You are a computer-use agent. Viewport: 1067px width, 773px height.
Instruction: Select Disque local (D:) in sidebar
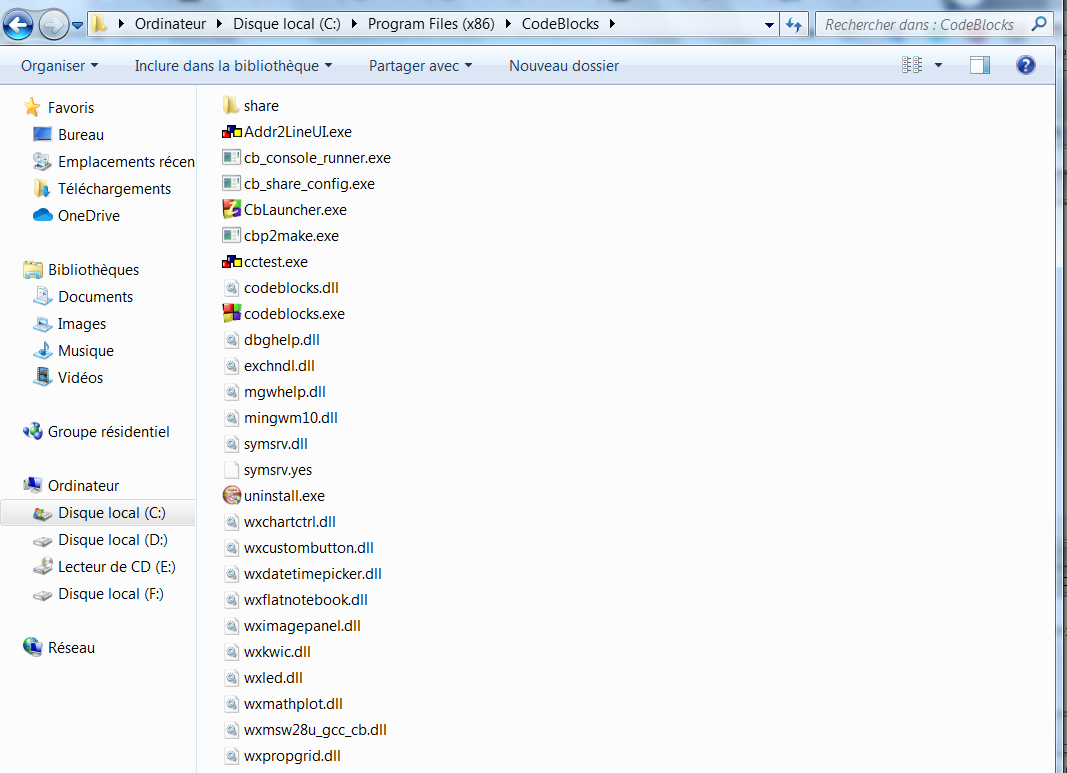point(112,540)
